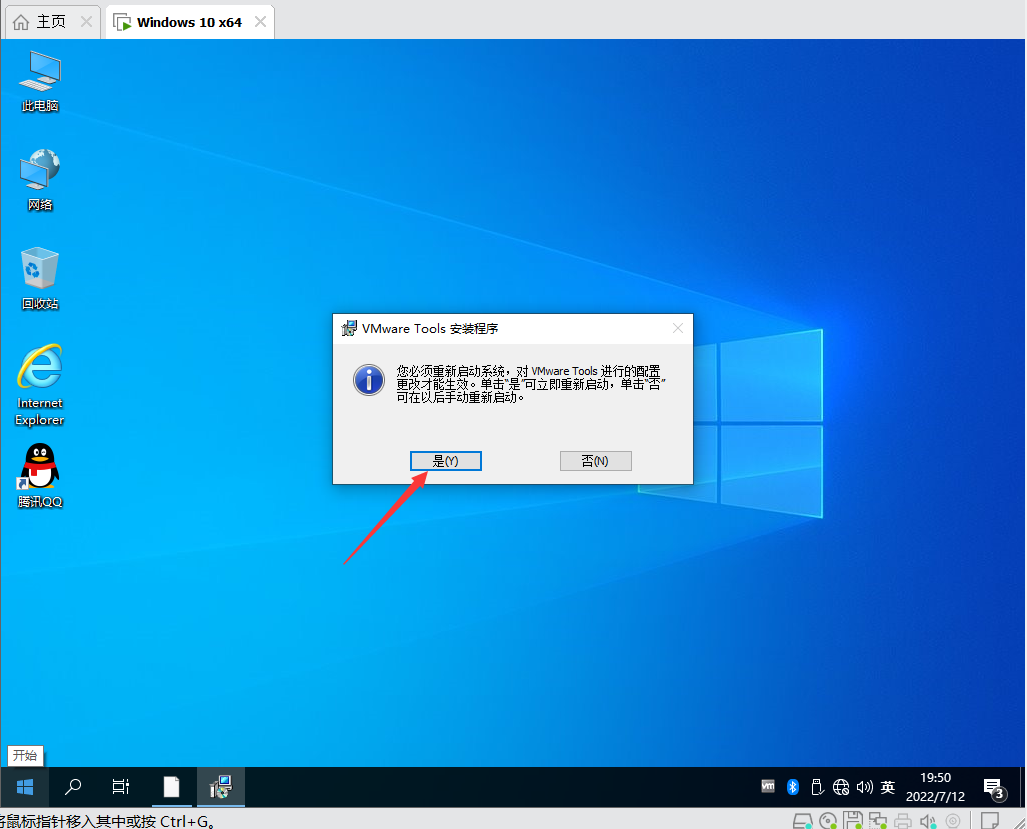The image size is (1027, 829).
Task: Open the network status tray icon
Action: [x=841, y=786]
